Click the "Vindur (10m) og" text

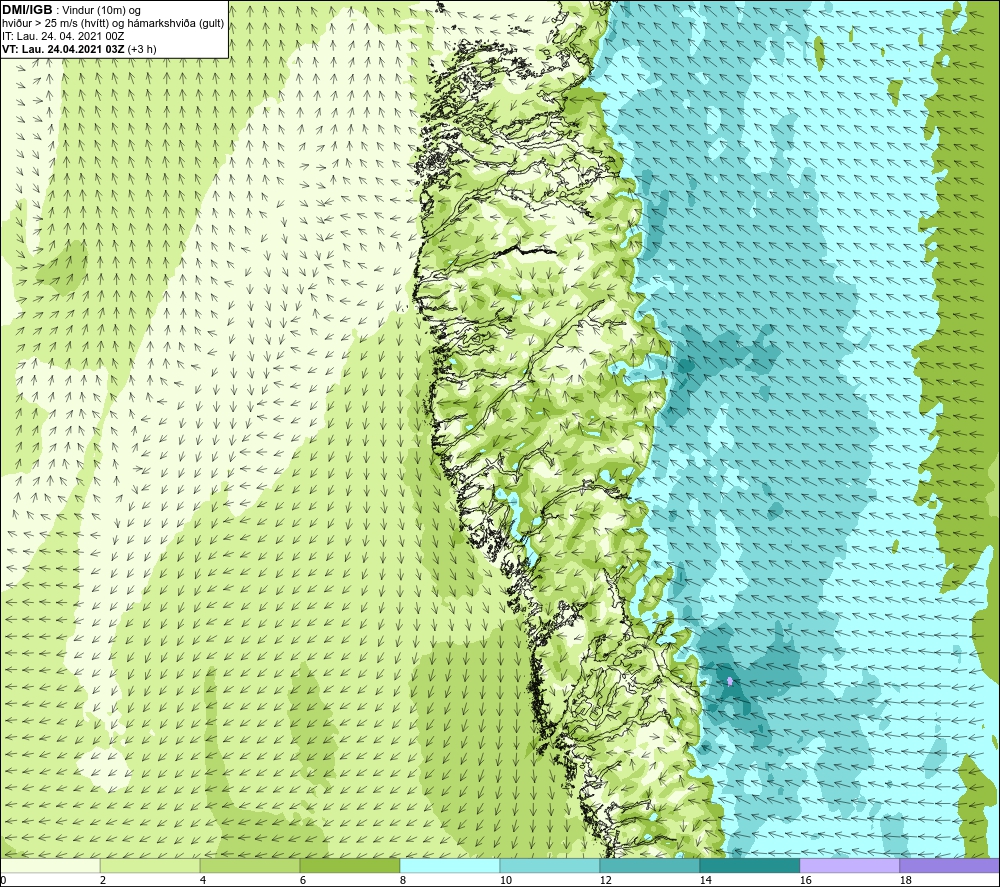click(x=102, y=11)
